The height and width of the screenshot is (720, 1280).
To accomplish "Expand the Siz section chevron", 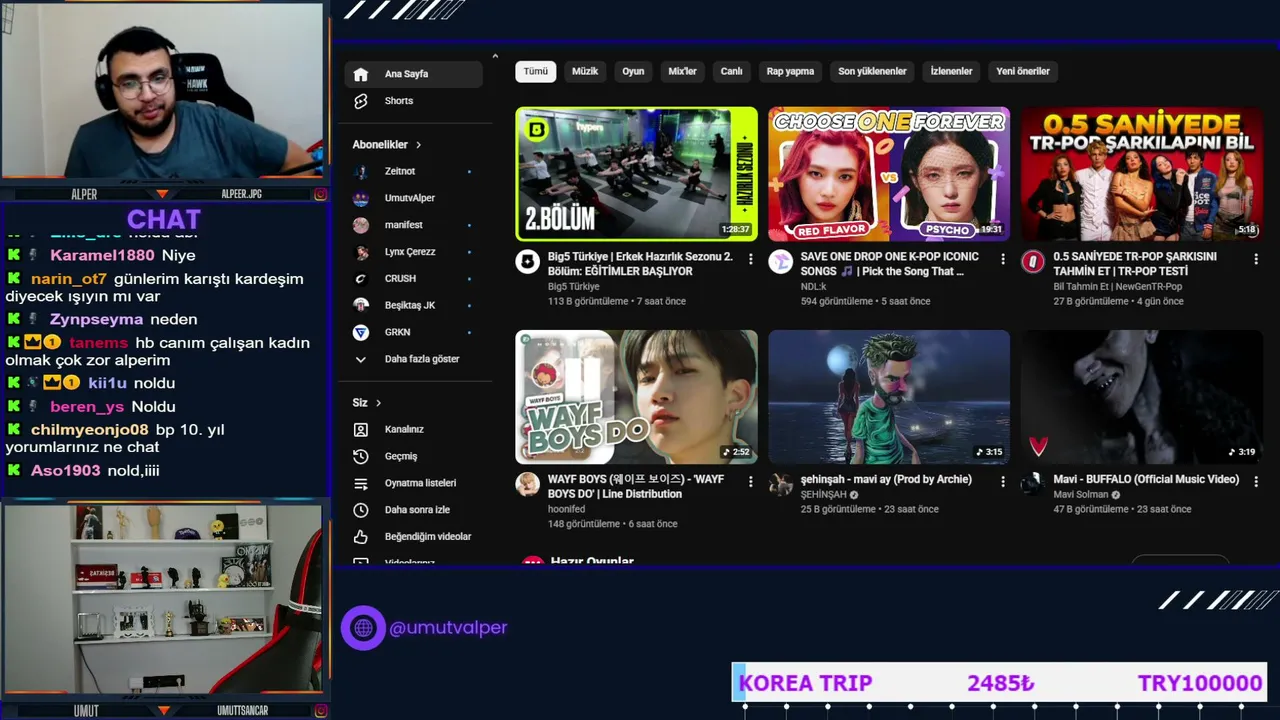I will point(378,403).
